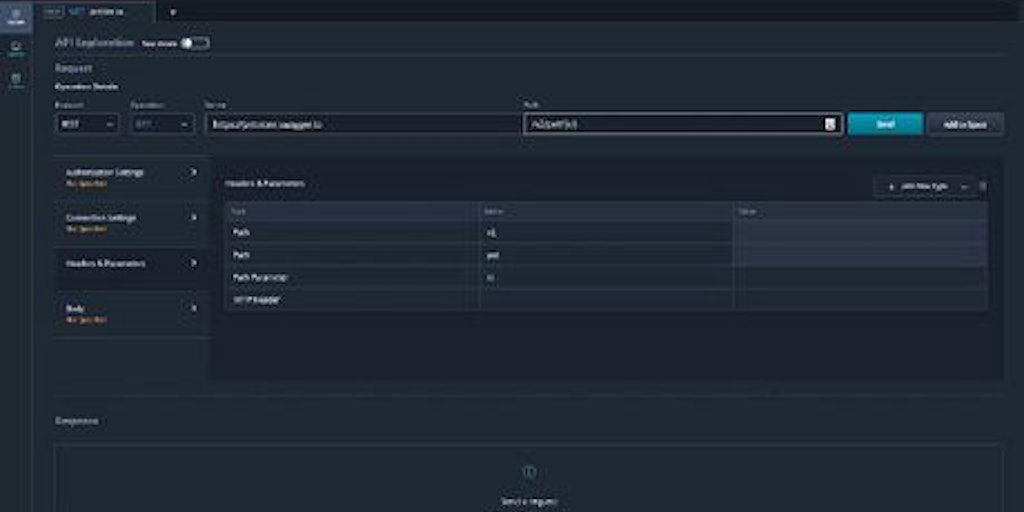Click the Response section heading

77,421
